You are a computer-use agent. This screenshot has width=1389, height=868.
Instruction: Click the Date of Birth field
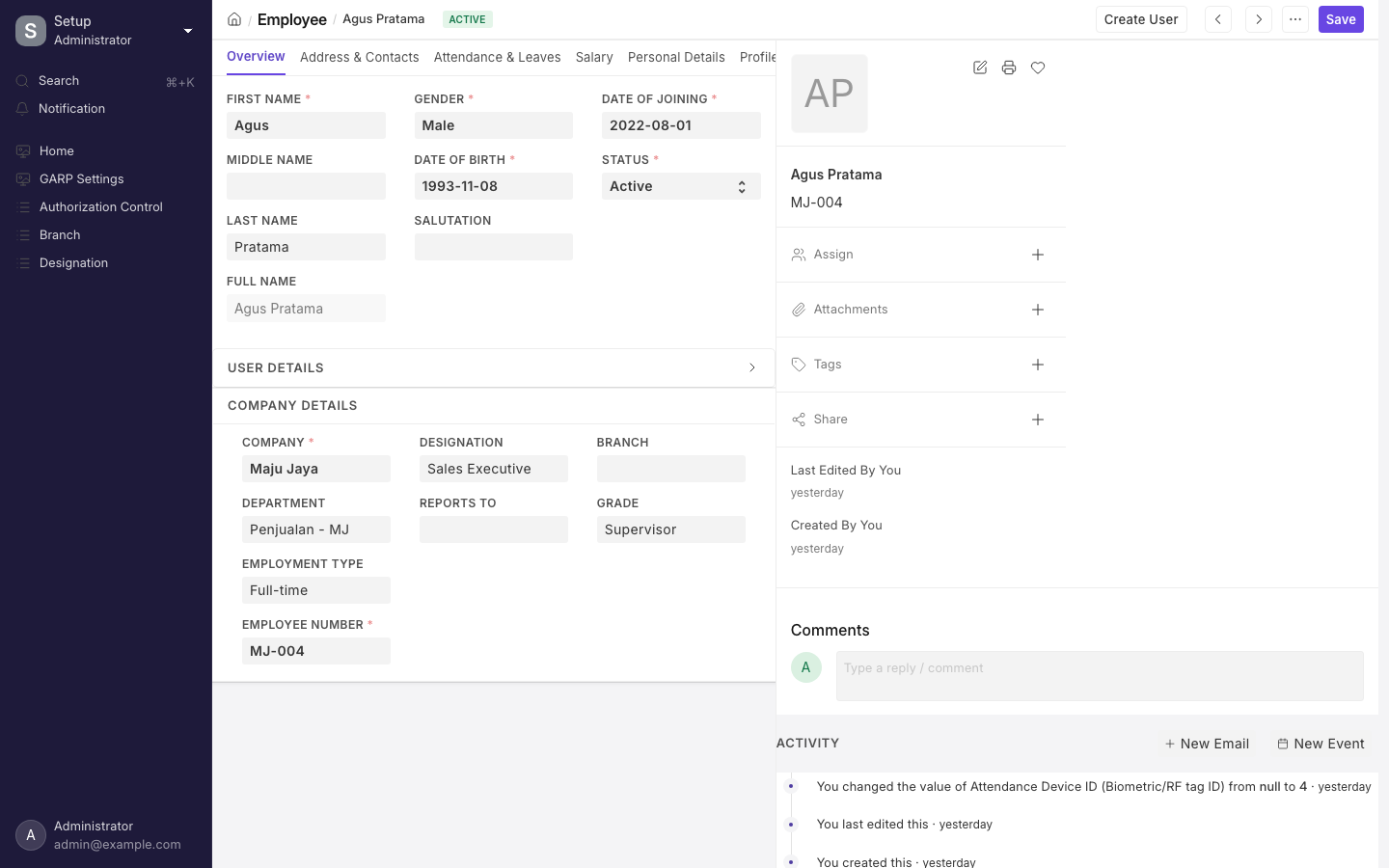point(493,186)
